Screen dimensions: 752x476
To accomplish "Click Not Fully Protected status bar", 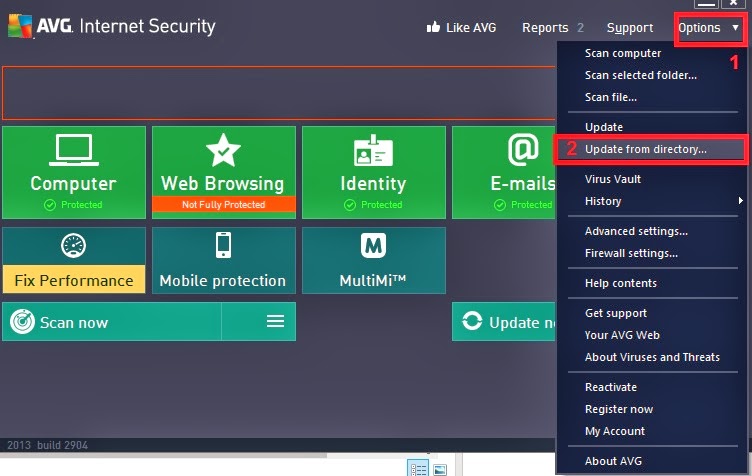I will coord(223,204).
